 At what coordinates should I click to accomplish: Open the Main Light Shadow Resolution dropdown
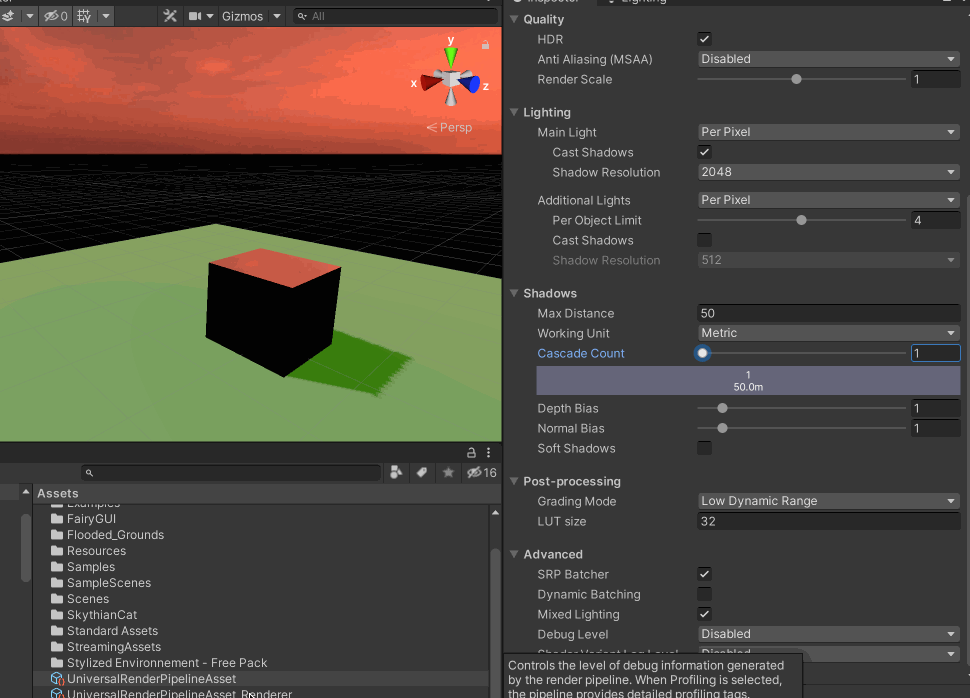[x=828, y=172]
